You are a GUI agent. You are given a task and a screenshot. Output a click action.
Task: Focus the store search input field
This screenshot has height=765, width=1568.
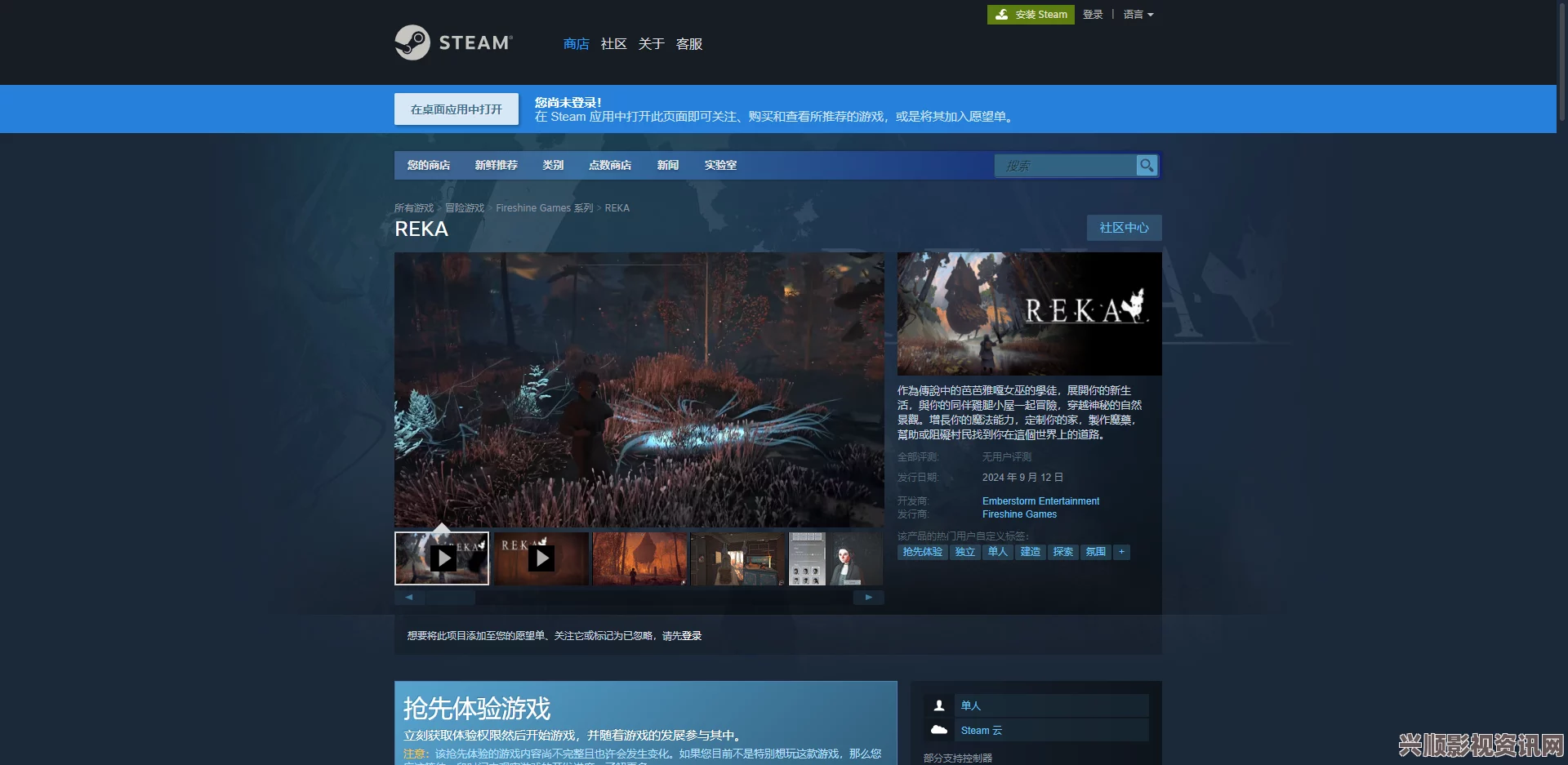tap(1066, 166)
